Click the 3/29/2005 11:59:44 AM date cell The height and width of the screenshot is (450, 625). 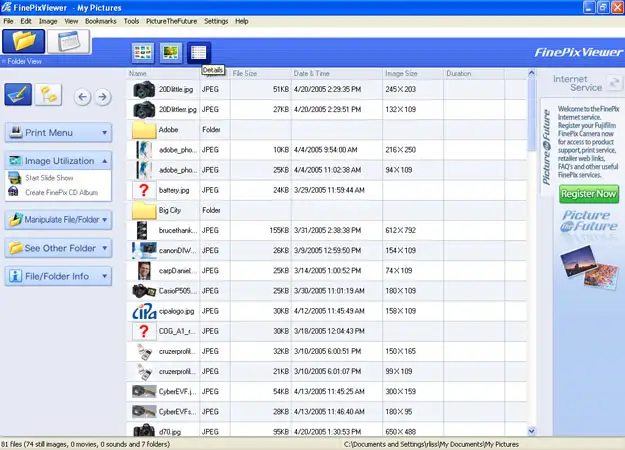(x=329, y=190)
